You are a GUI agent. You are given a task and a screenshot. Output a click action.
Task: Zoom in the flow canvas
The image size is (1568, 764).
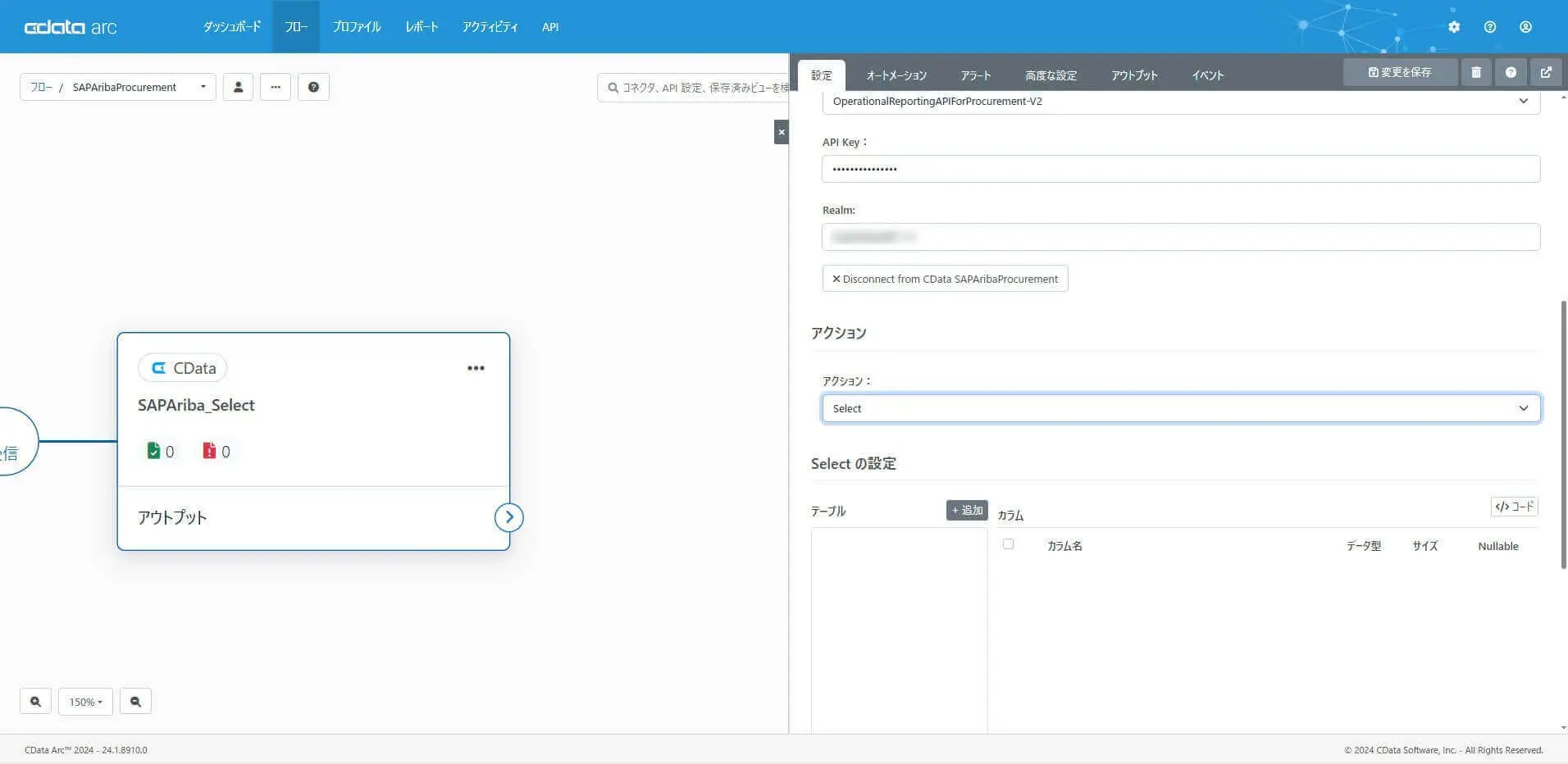pos(35,702)
